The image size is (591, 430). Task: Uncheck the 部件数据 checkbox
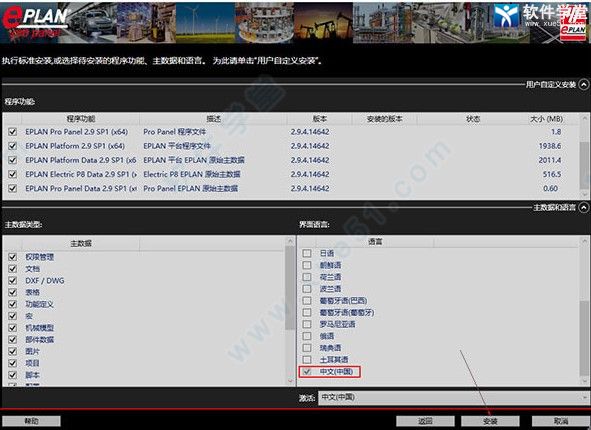12,340
